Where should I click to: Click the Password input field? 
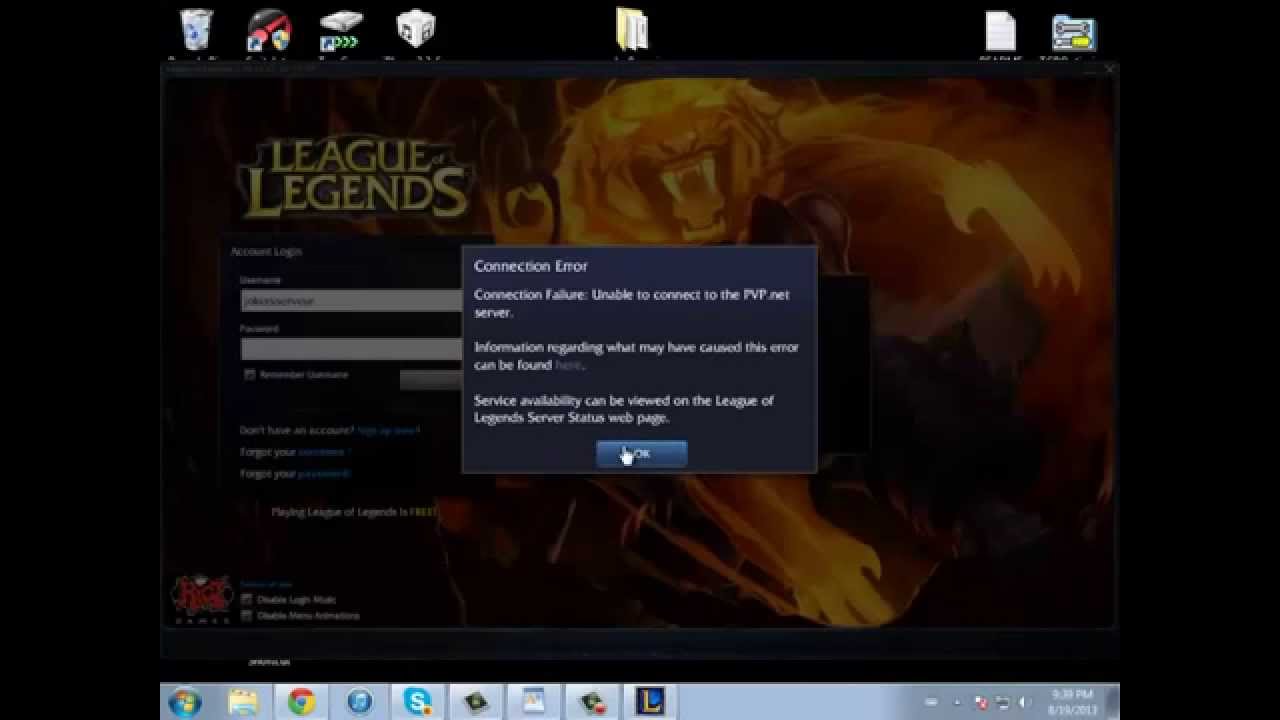click(x=351, y=348)
